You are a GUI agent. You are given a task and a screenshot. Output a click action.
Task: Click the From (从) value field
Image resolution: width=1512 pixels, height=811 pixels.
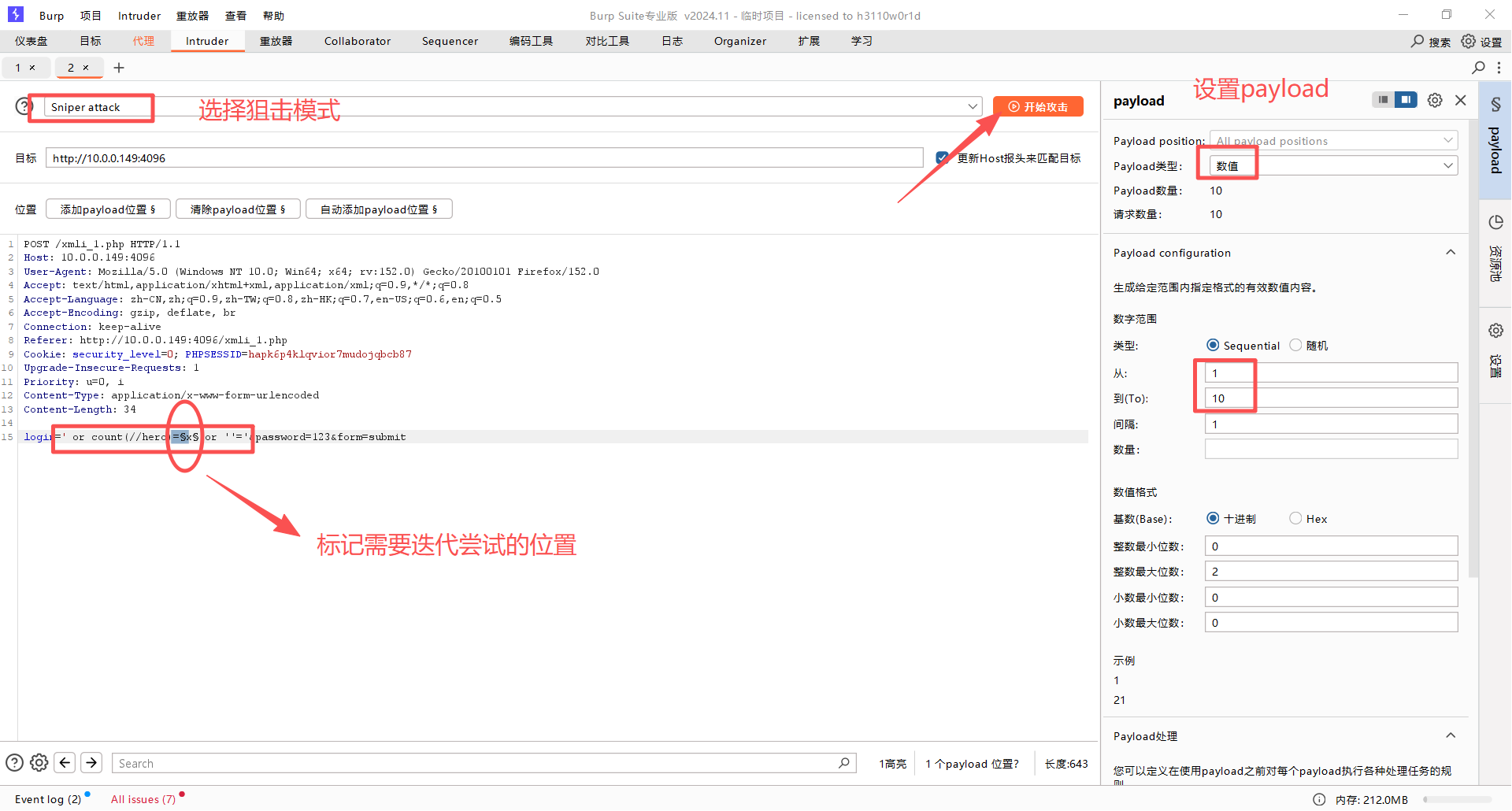coord(1331,372)
